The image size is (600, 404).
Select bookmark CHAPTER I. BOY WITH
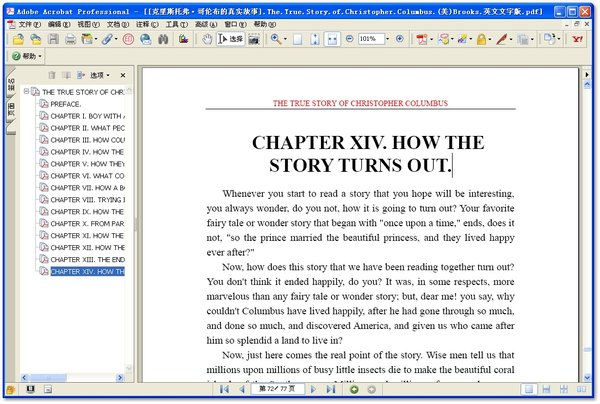point(88,116)
